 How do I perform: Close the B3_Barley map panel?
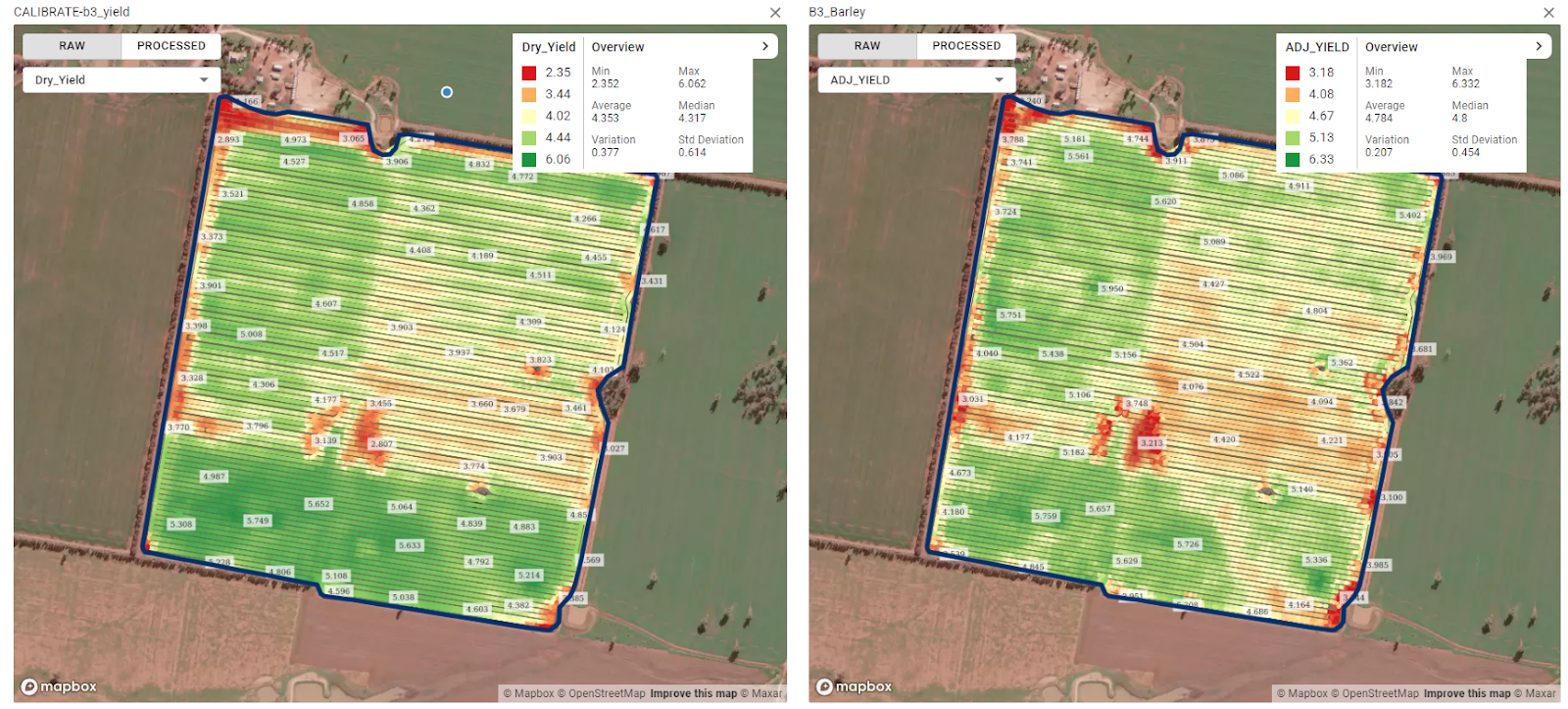(x=1548, y=13)
